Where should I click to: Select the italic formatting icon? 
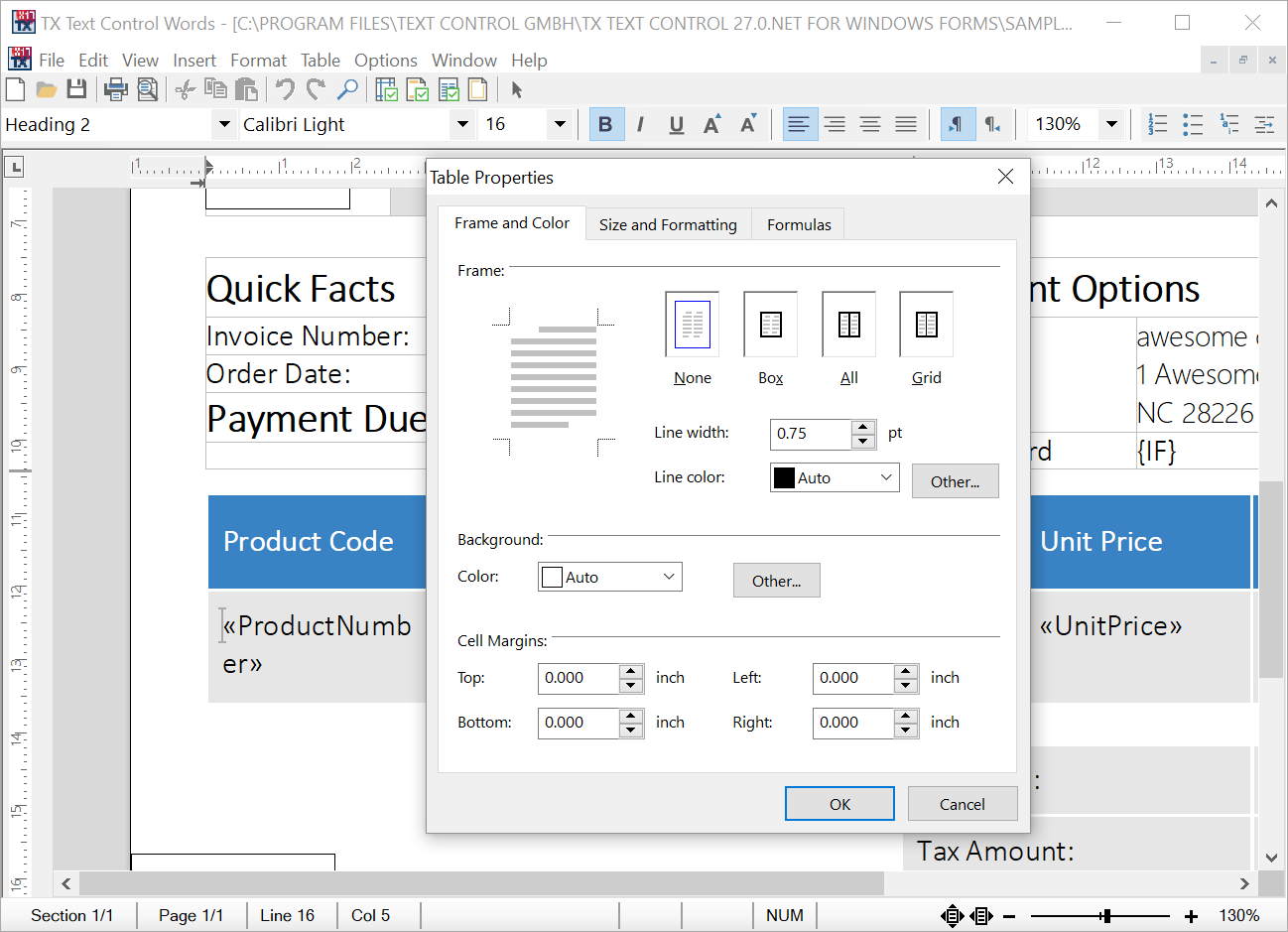tap(641, 124)
